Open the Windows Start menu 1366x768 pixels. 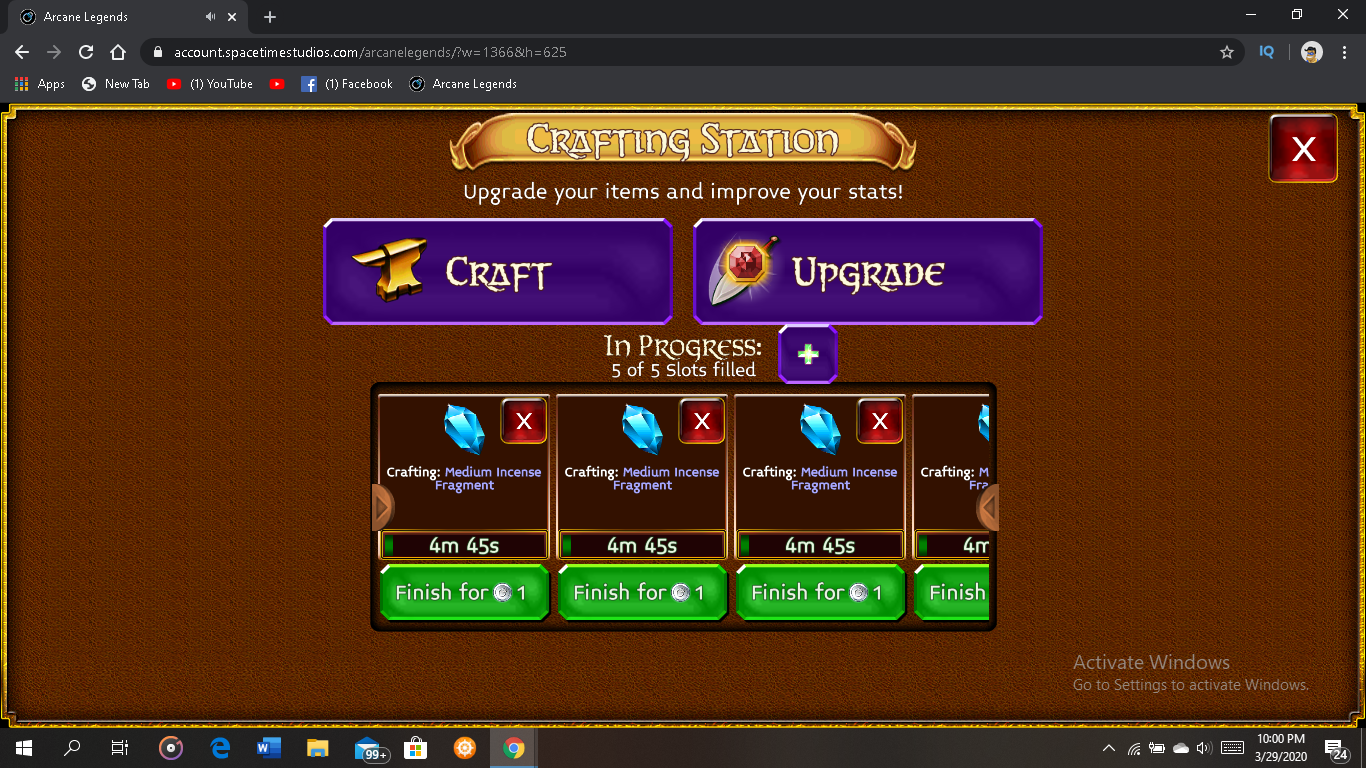(x=24, y=748)
